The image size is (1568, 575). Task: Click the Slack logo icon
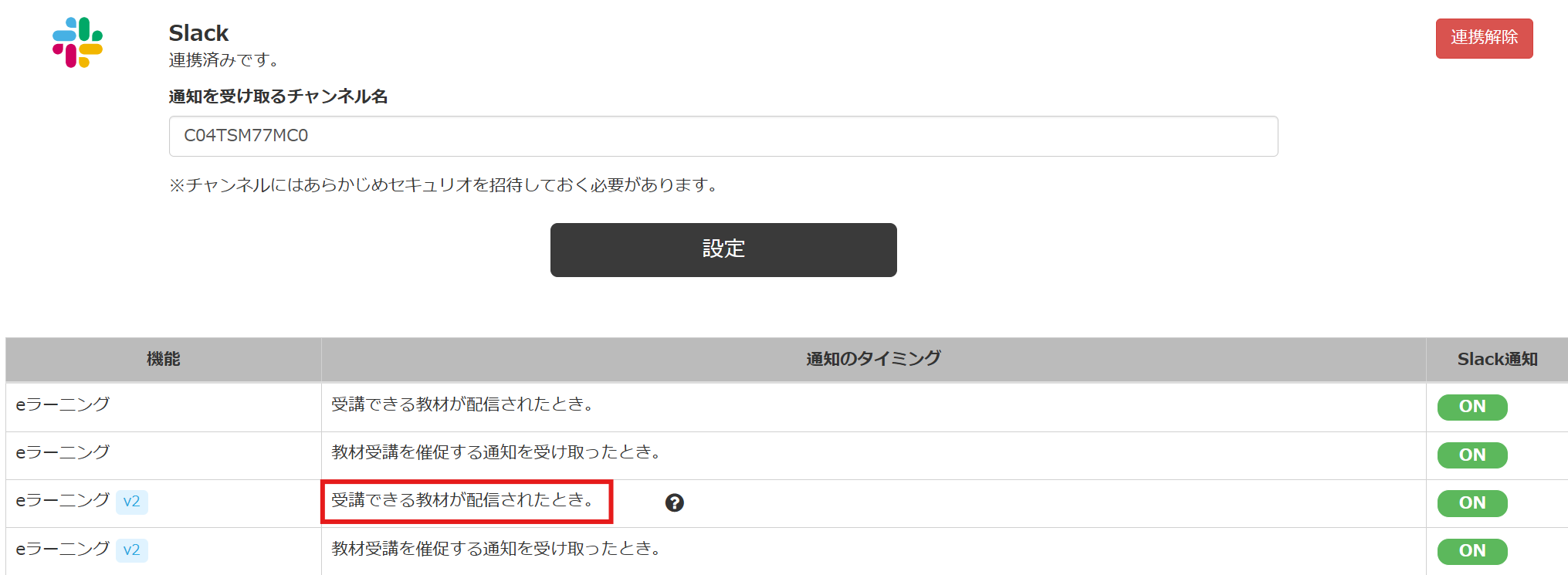click(77, 42)
